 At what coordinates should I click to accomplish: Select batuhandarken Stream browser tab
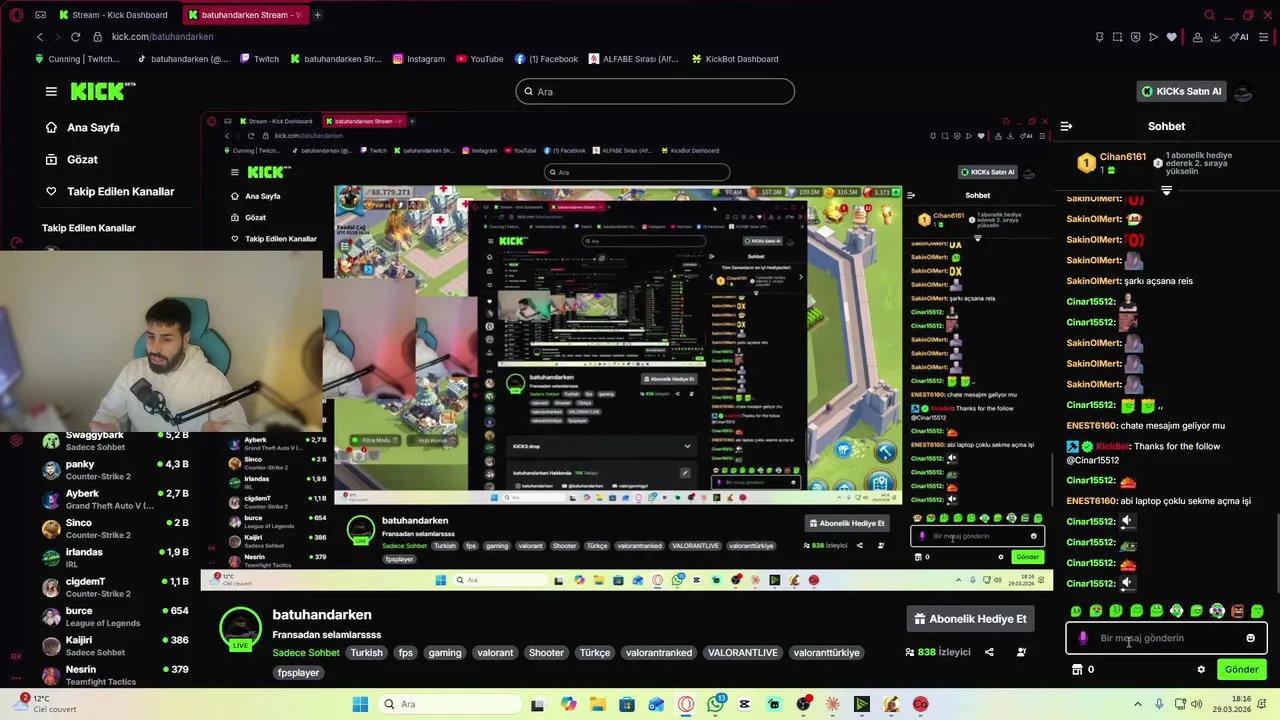point(245,15)
